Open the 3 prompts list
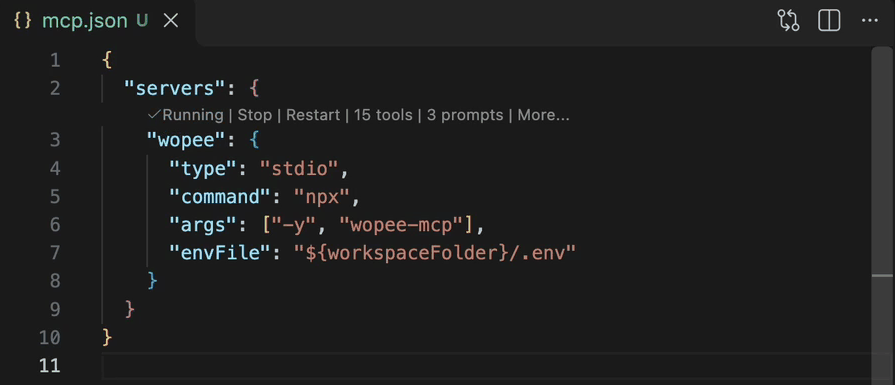The image size is (895, 385). (x=465, y=115)
